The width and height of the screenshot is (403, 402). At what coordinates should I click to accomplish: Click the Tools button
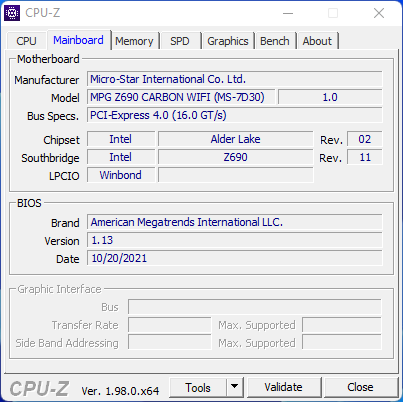(198, 388)
